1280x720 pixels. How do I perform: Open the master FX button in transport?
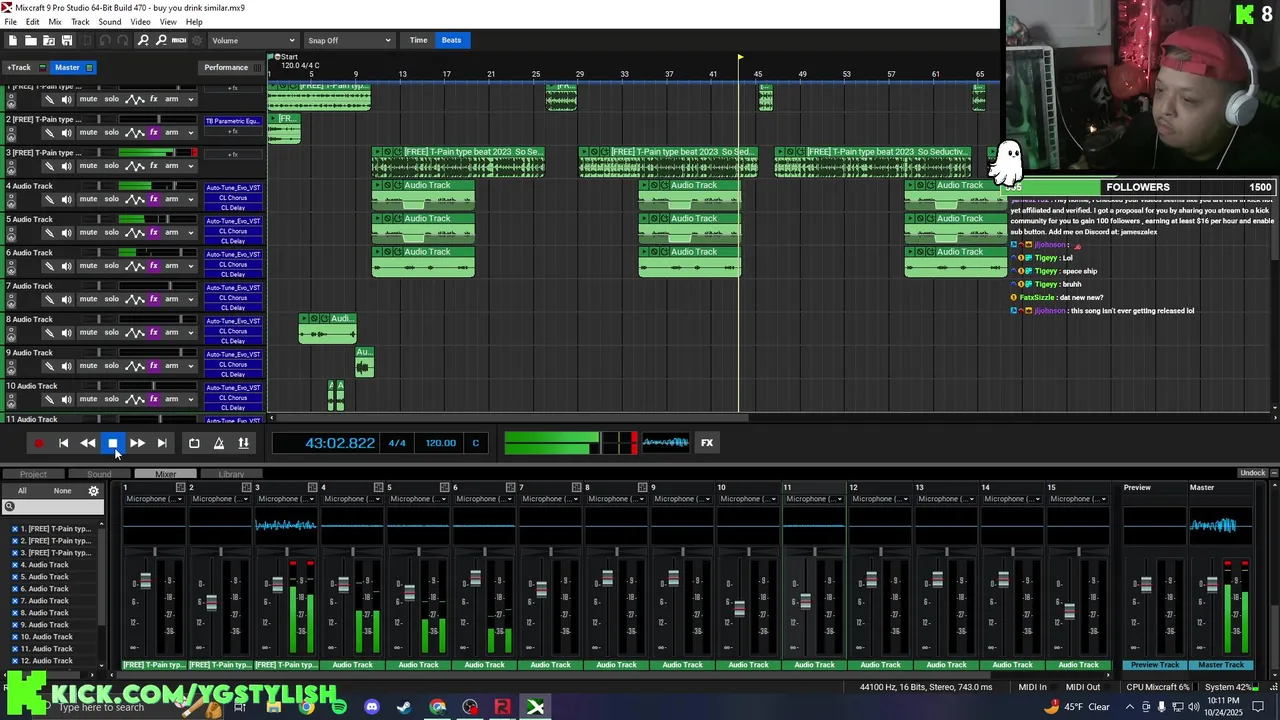pyautogui.click(x=707, y=443)
